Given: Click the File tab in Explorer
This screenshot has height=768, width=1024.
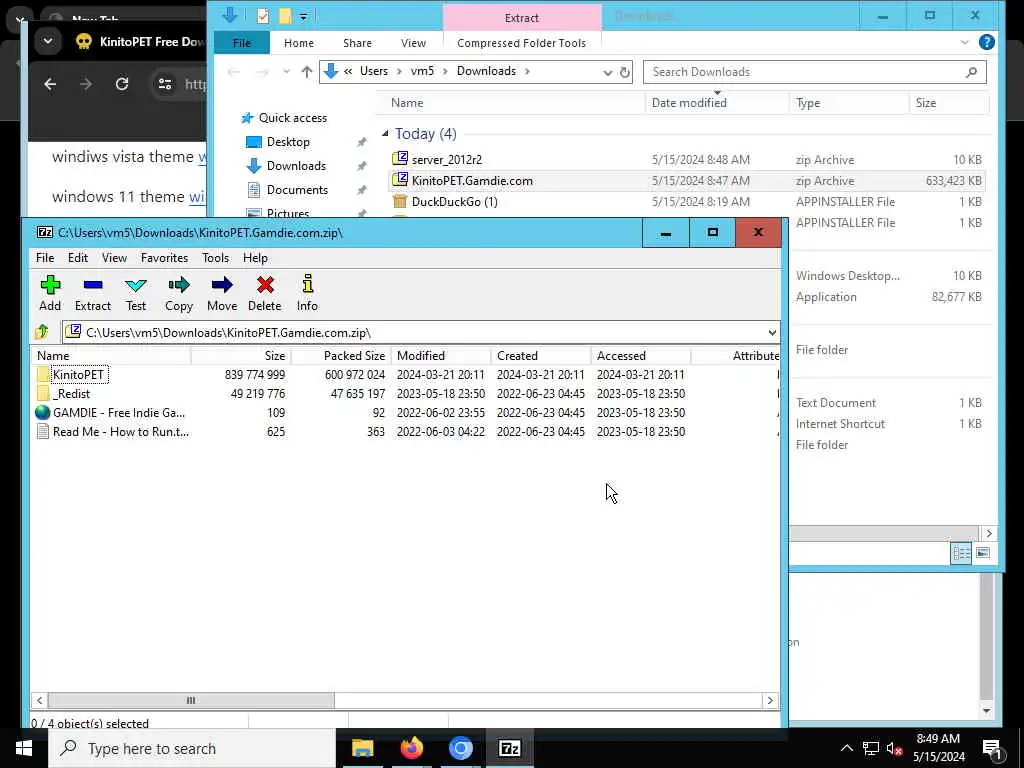Looking at the screenshot, I should [242, 43].
